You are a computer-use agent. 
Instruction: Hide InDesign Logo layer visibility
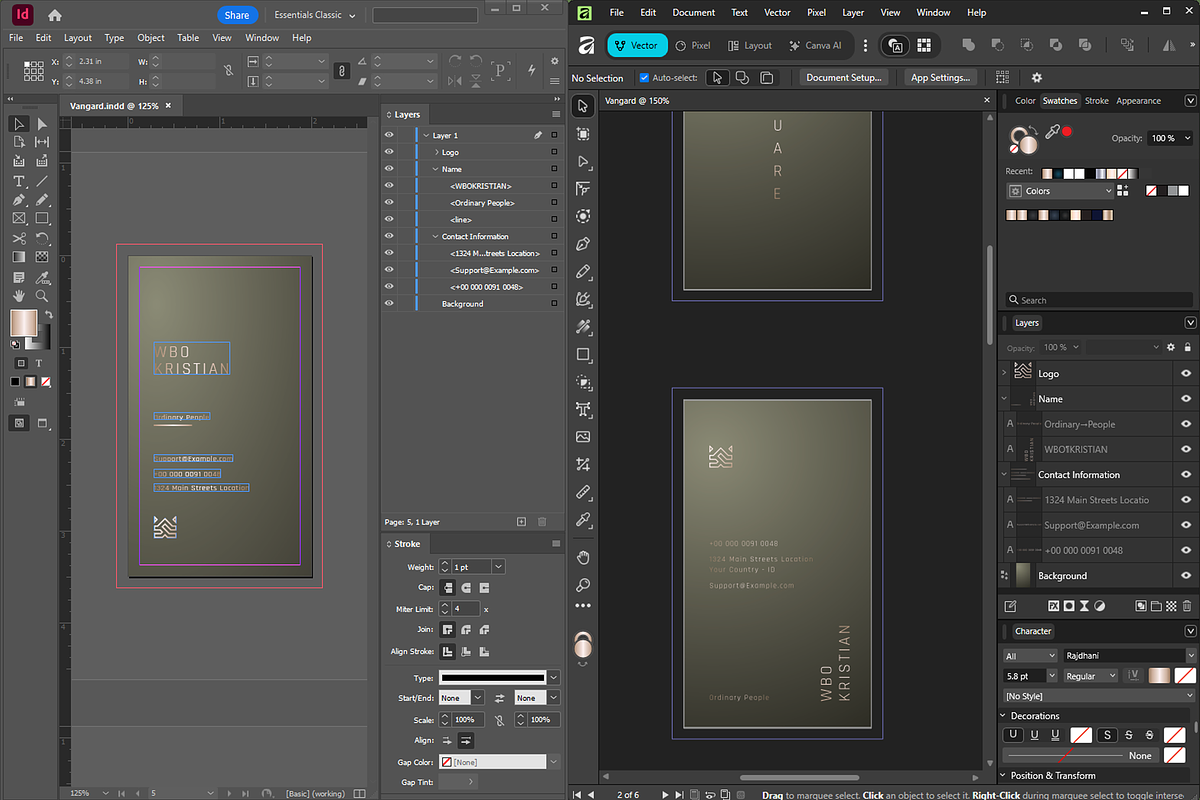[389, 152]
